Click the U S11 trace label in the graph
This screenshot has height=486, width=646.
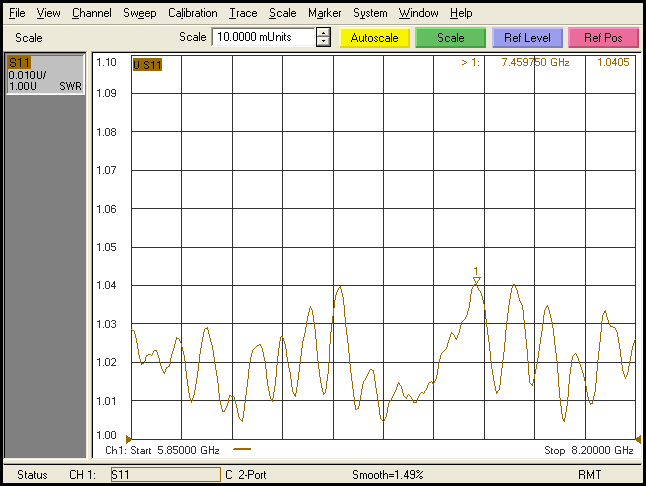pyautogui.click(x=147, y=65)
